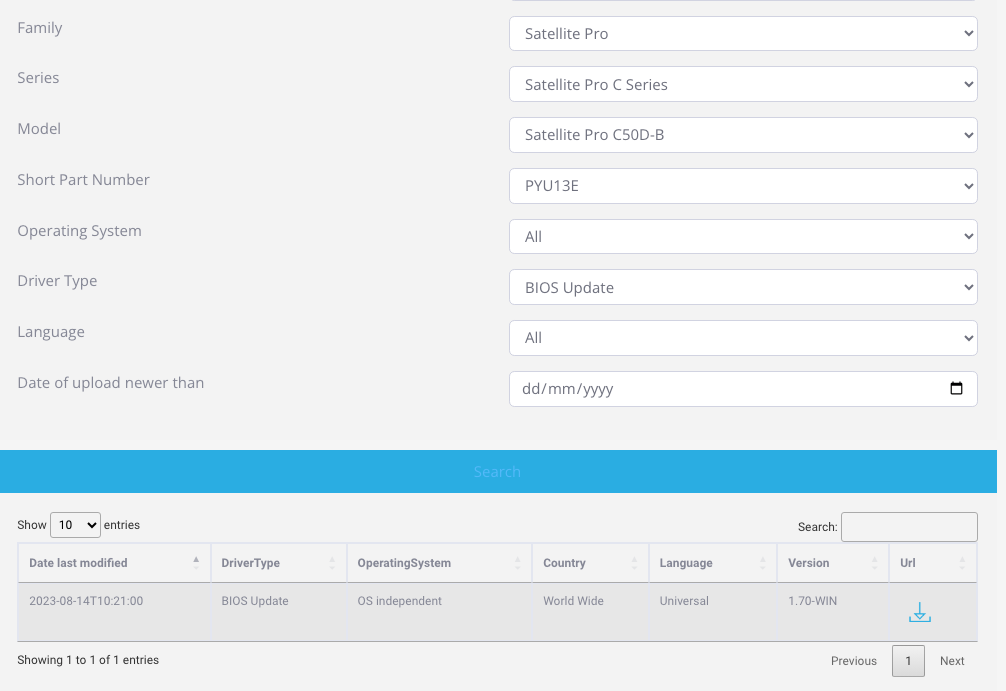Click the Driver Type label
Viewport: 1006px width, 691px height.
57,281
